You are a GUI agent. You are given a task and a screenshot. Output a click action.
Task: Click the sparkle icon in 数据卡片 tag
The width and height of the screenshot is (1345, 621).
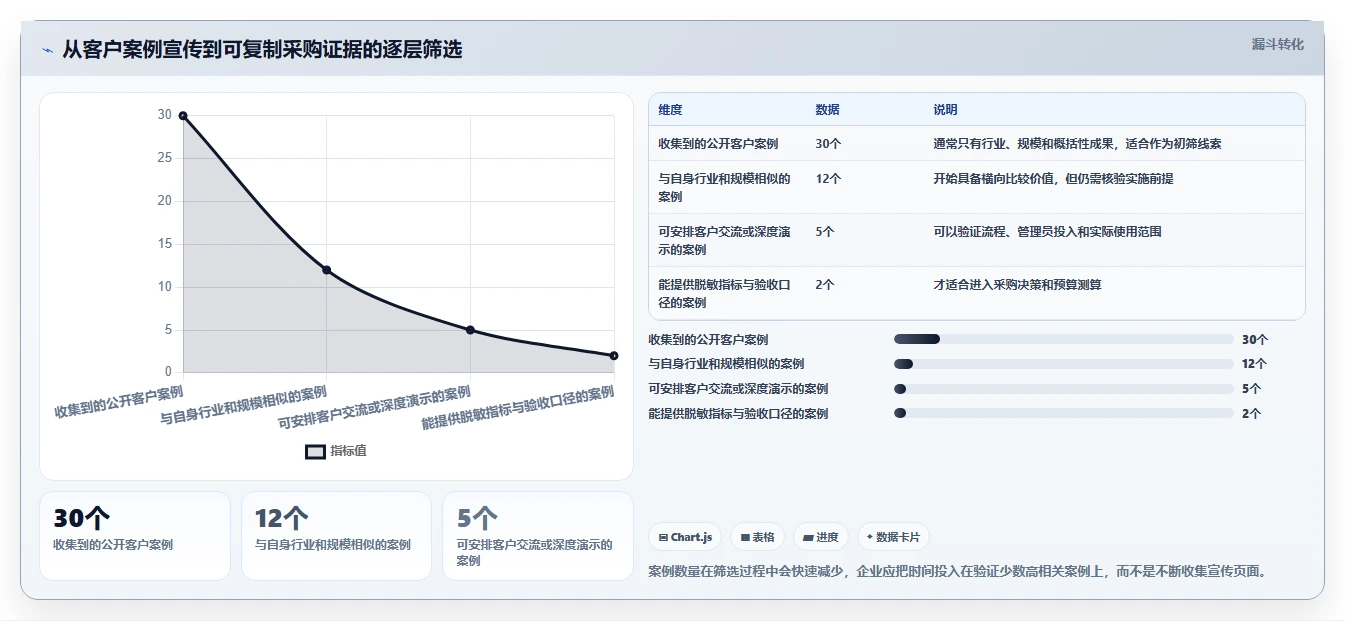coord(869,537)
